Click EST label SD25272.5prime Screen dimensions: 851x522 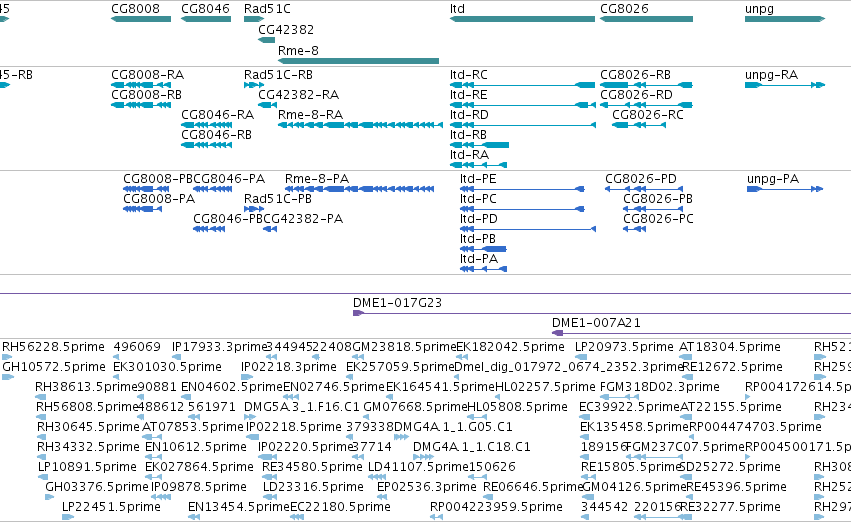coord(730,467)
